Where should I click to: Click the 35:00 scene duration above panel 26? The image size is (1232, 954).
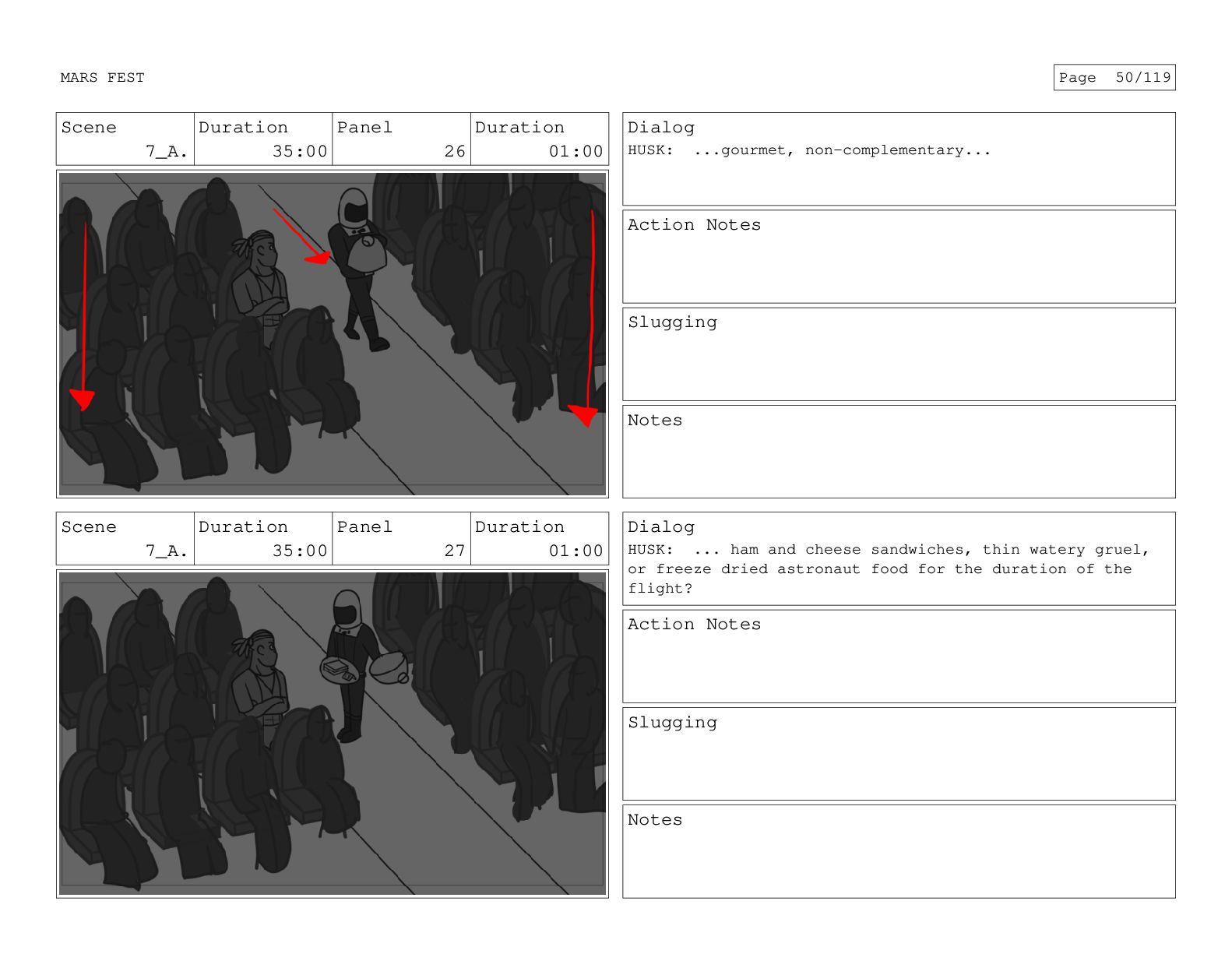pyautogui.click(x=263, y=139)
